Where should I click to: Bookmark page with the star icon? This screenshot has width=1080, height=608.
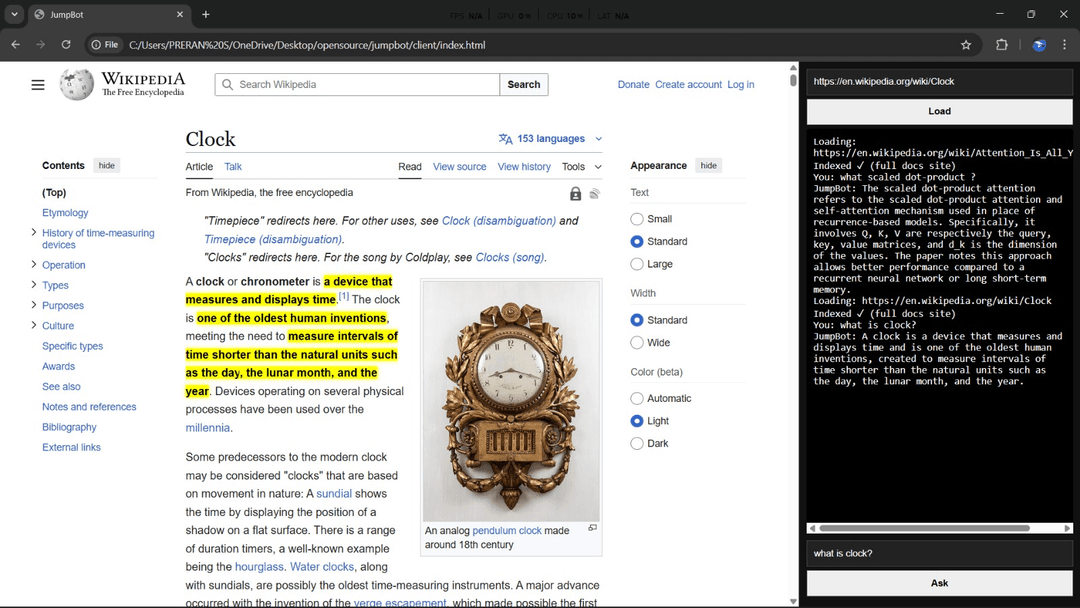click(966, 45)
